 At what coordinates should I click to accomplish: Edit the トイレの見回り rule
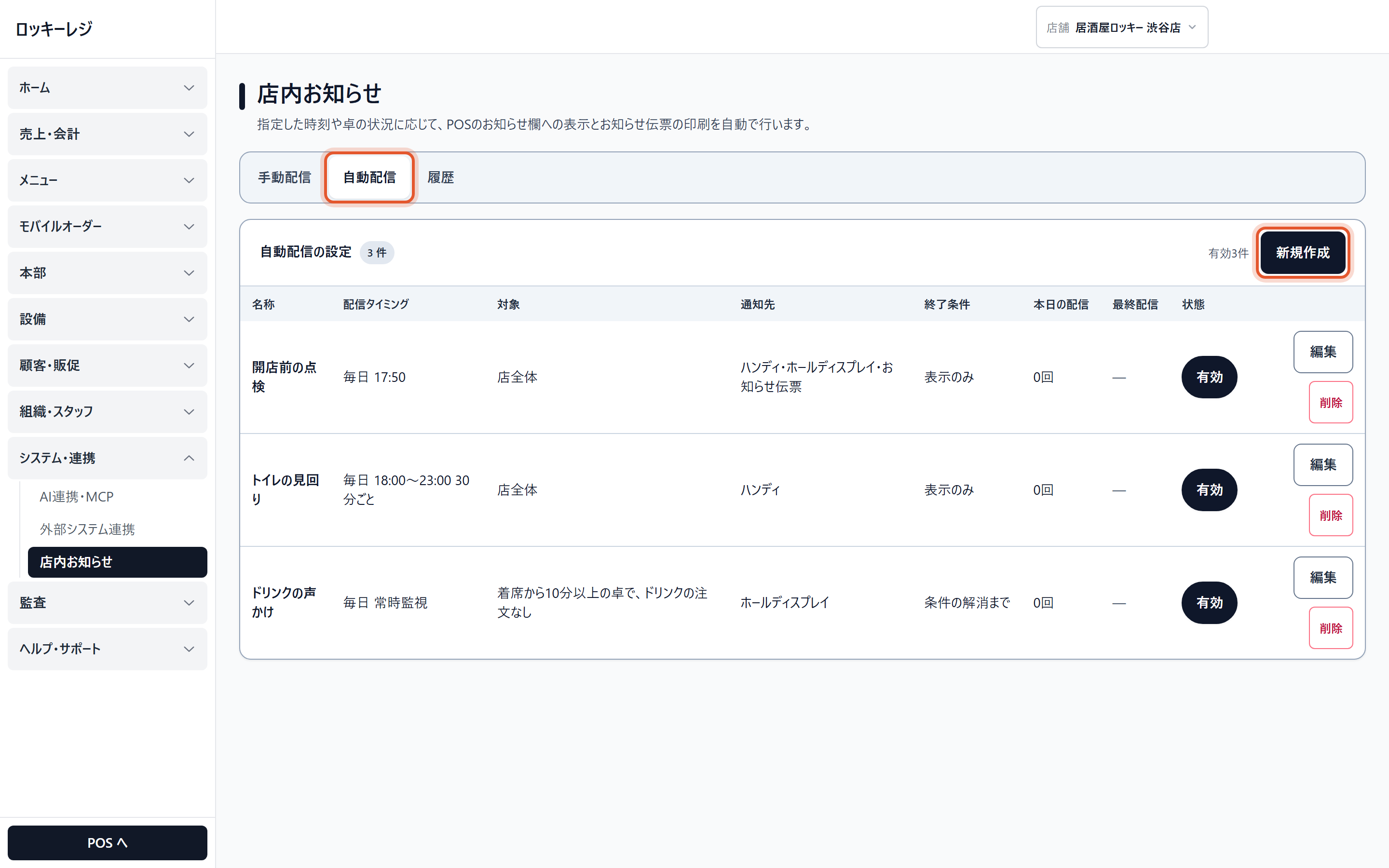[x=1323, y=464]
